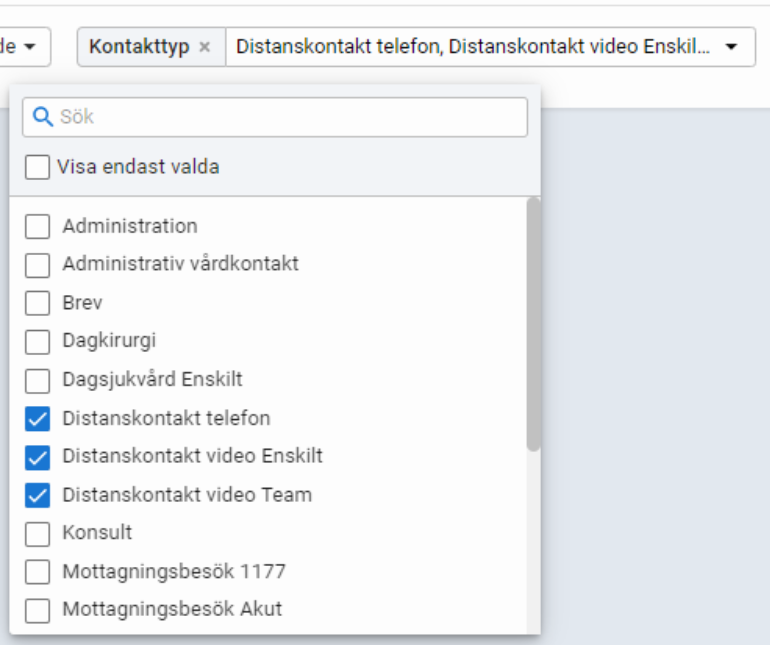Deselect Distanskontakt video Enskilt

pos(37,457)
